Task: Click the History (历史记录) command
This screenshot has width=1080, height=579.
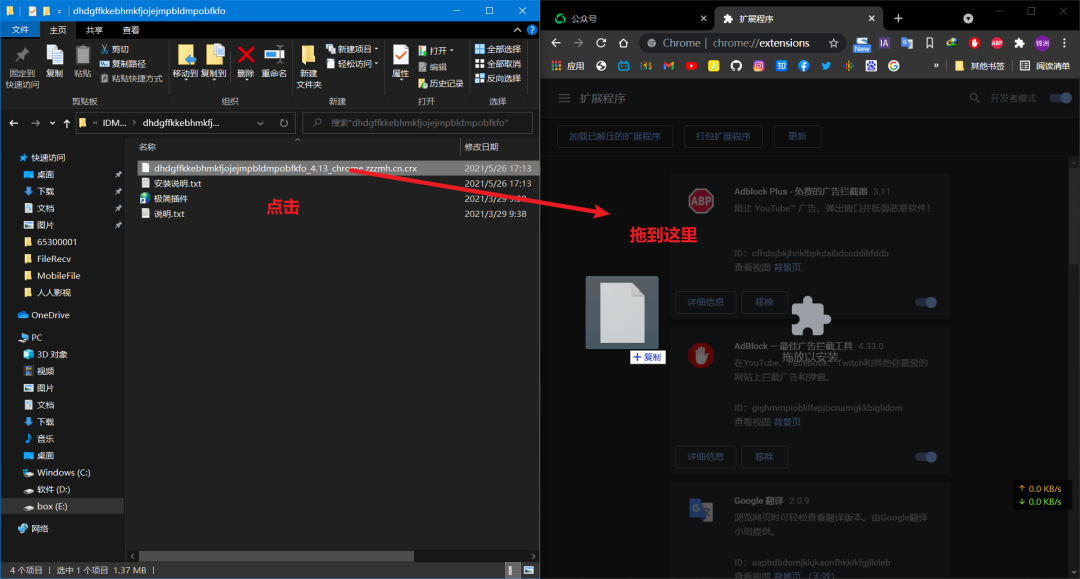Action: click(441, 83)
